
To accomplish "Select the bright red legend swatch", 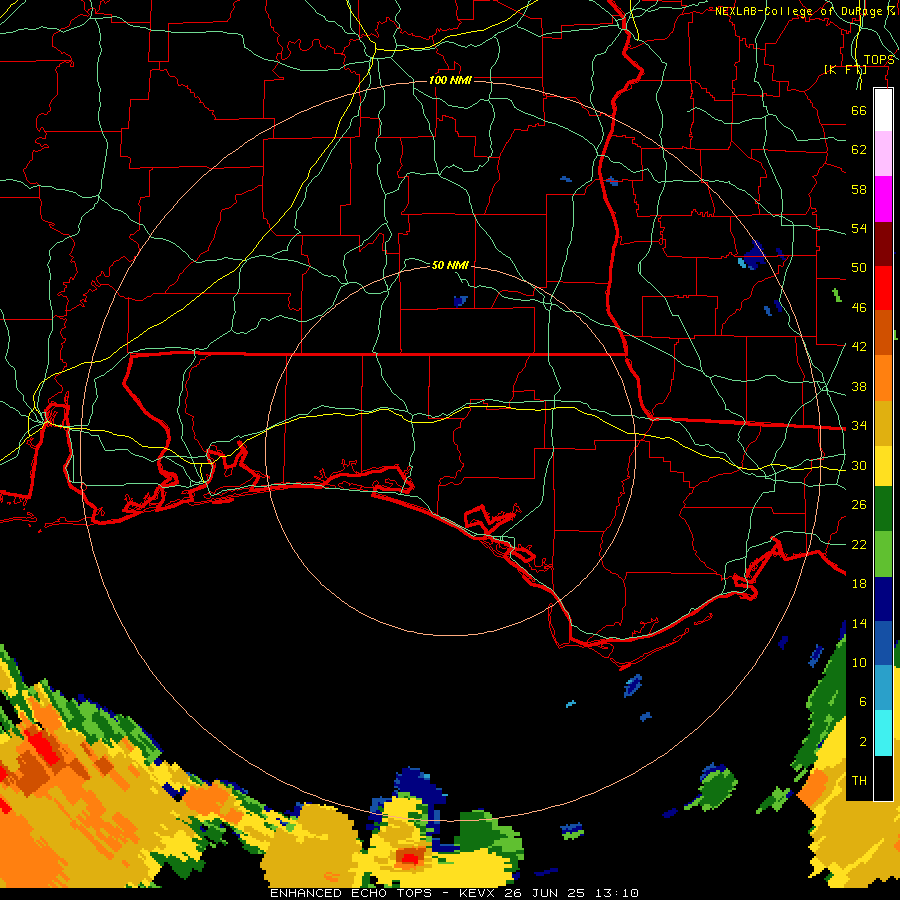I will [x=883, y=288].
